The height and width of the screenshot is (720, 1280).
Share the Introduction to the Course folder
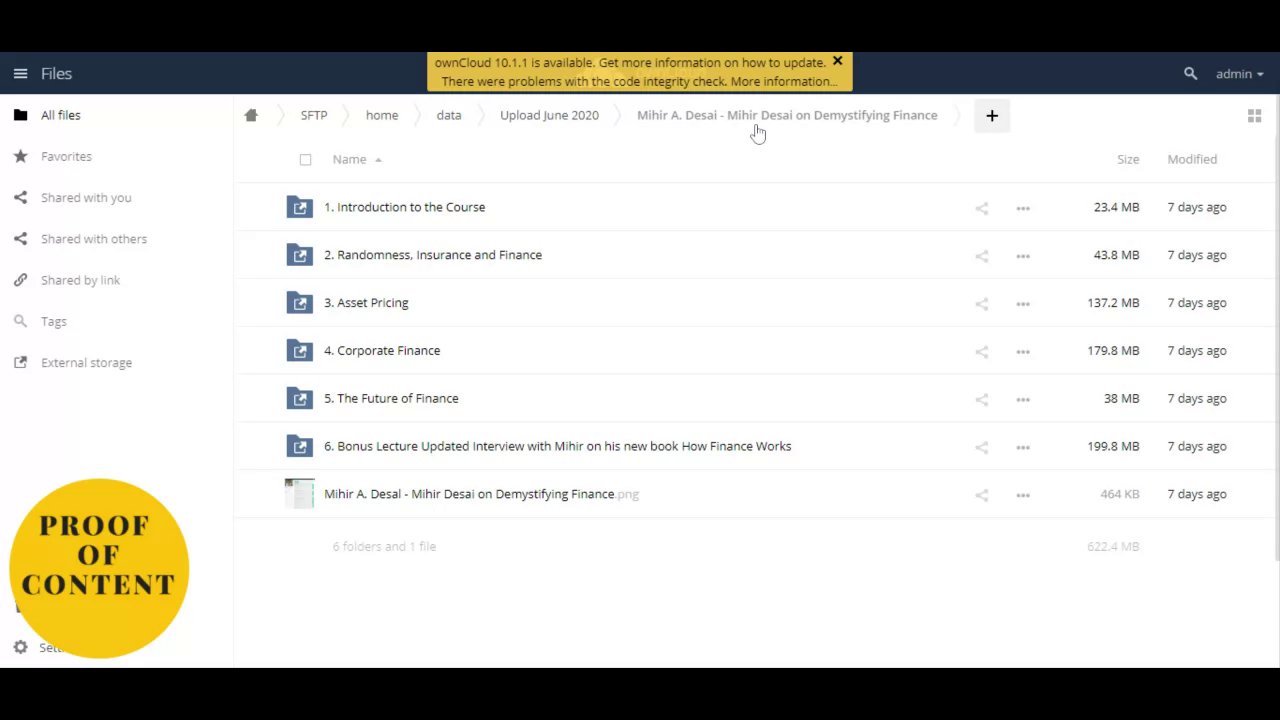(981, 208)
